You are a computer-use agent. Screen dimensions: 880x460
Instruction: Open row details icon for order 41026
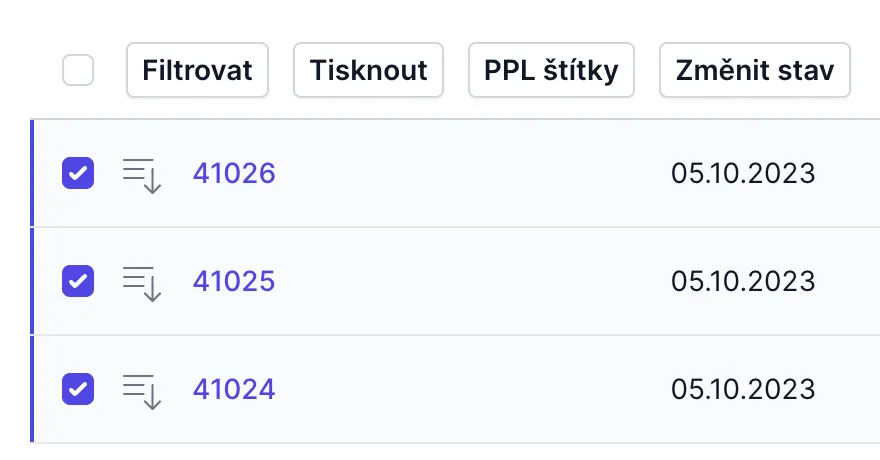coord(142,175)
